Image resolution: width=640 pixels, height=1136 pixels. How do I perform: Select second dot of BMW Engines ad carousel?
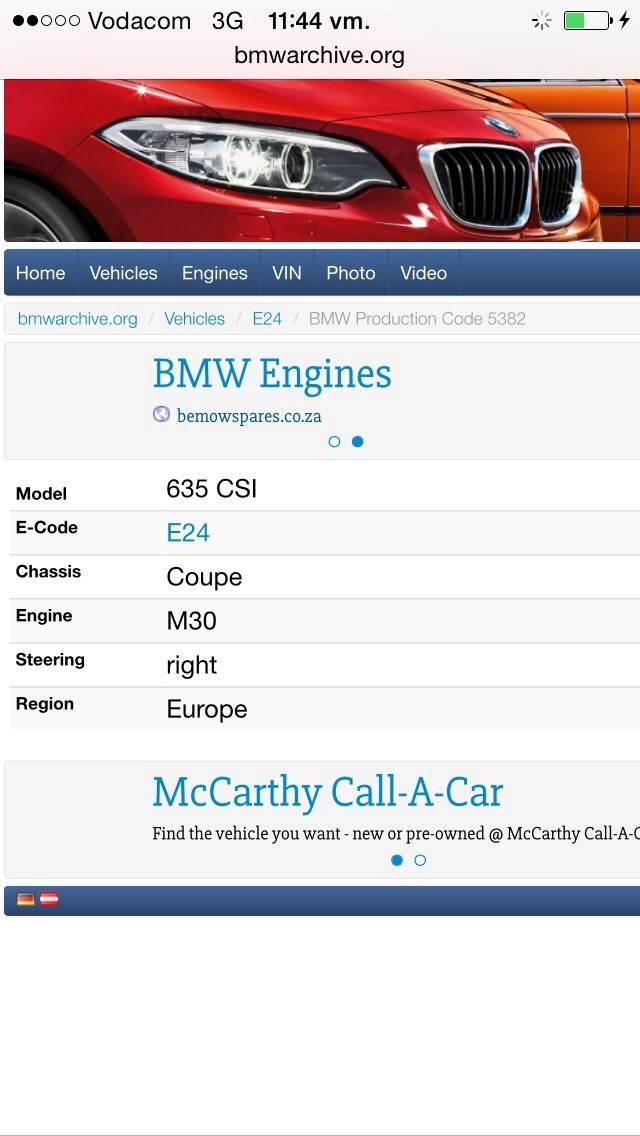click(x=357, y=441)
